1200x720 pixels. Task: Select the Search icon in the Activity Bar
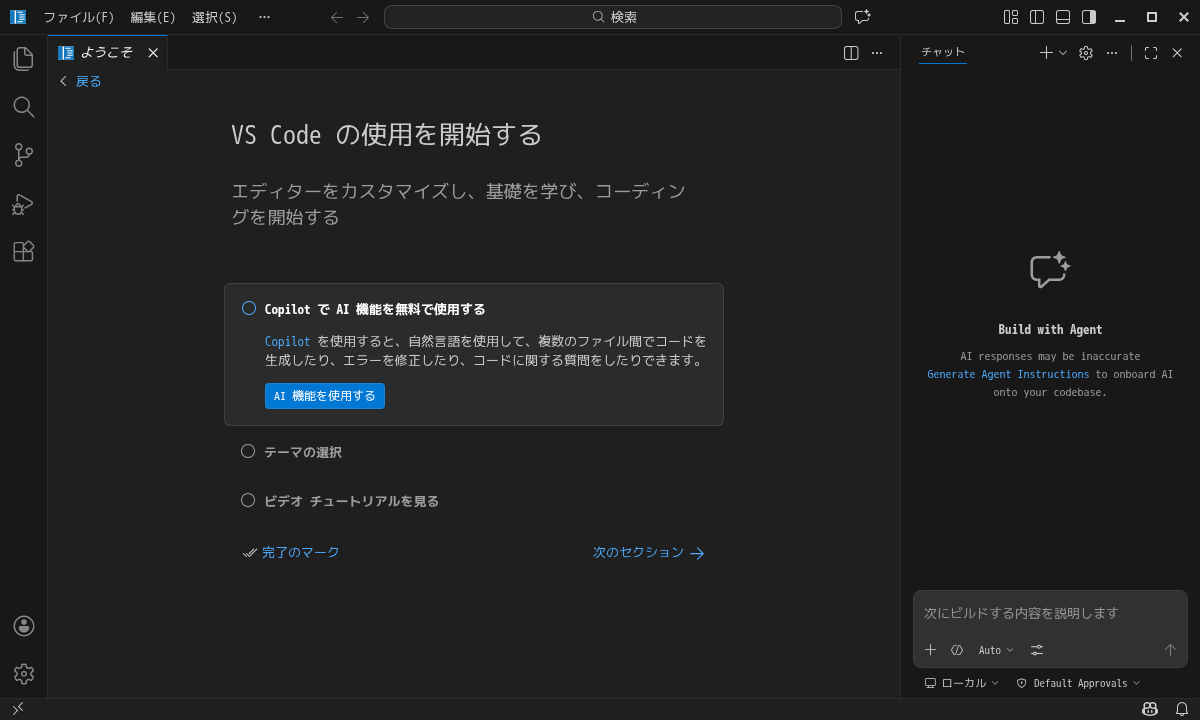click(x=23, y=107)
